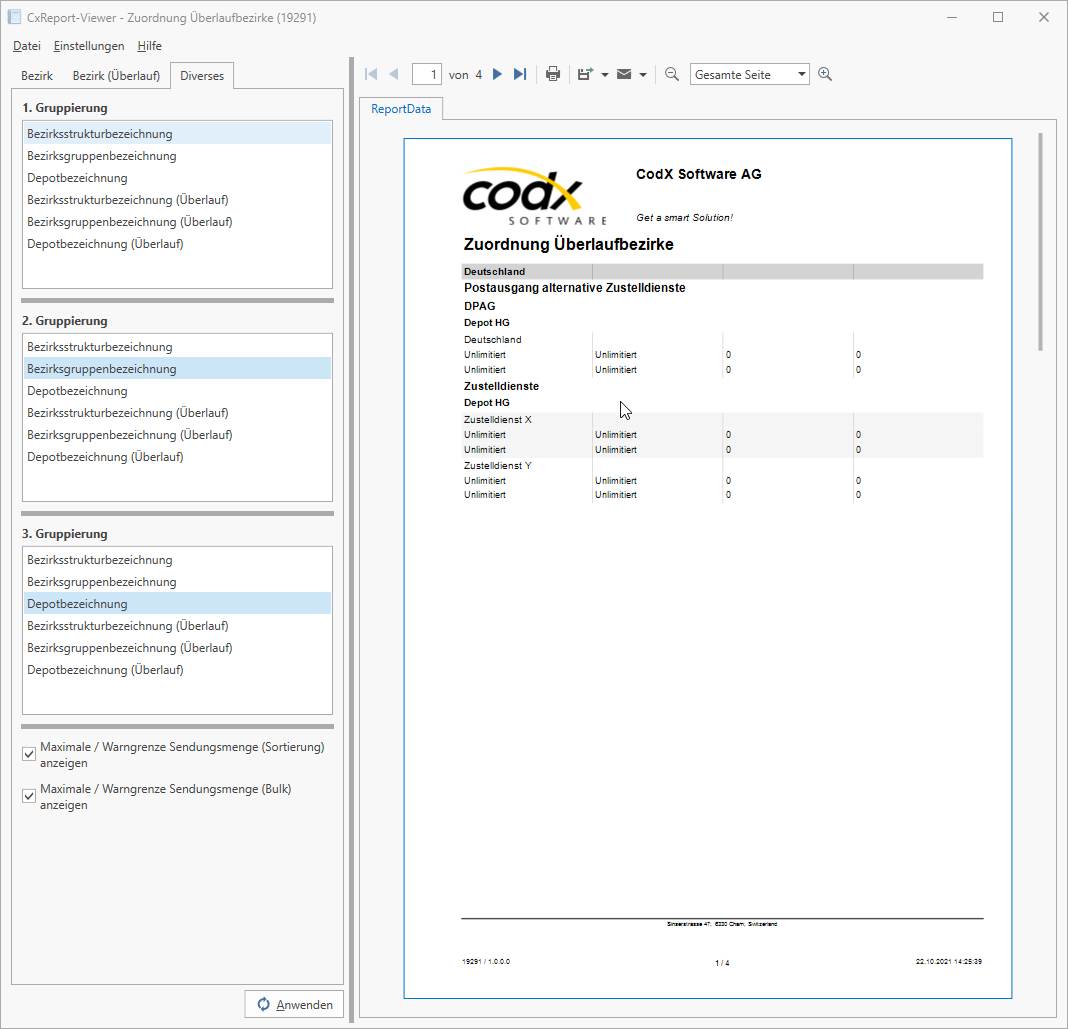Switch to the Bezirk tab
1068x1029 pixels.
pyautogui.click(x=37, y=76)
